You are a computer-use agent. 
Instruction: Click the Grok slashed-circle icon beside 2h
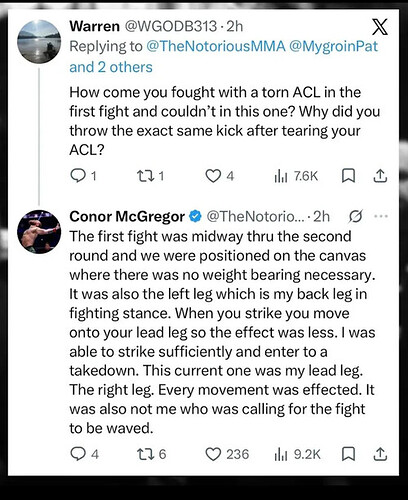[355, 217]
